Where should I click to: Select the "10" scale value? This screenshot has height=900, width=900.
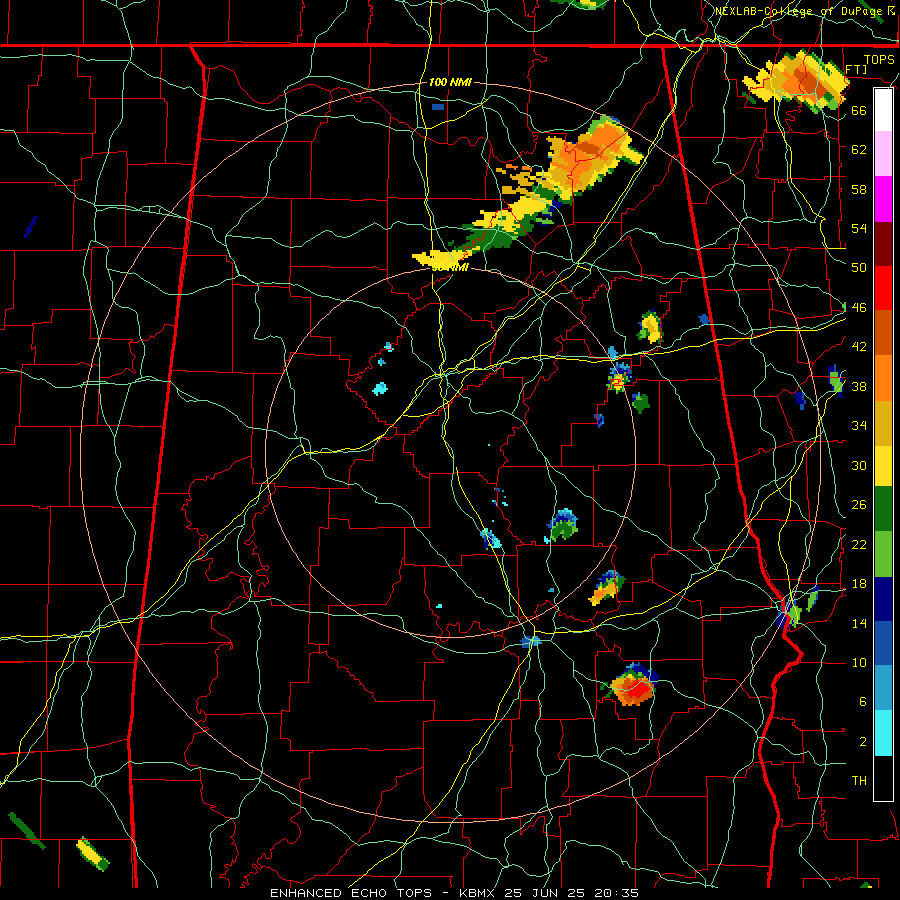click(x=859, y=663)
